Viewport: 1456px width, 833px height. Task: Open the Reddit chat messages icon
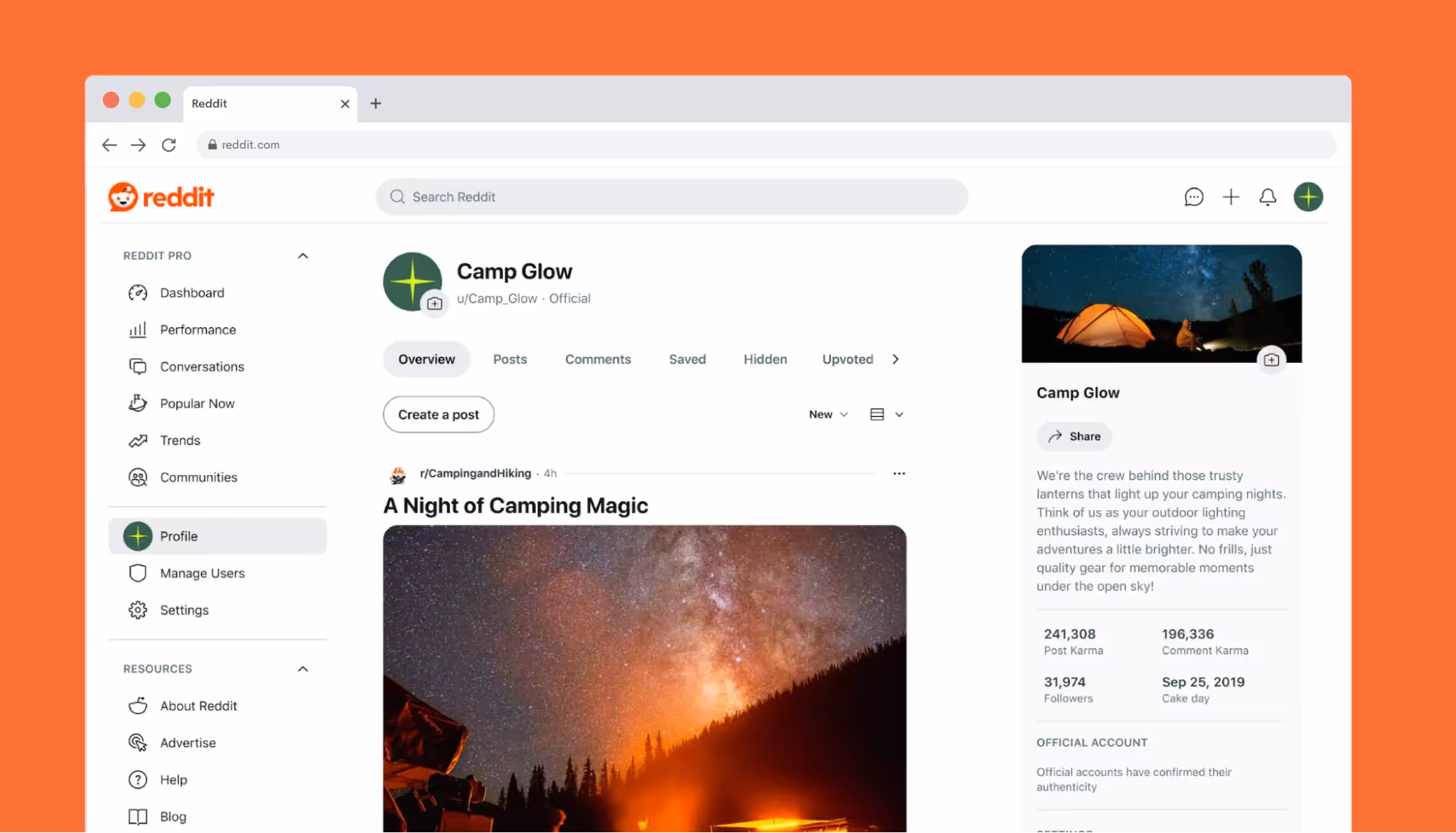1194,197
